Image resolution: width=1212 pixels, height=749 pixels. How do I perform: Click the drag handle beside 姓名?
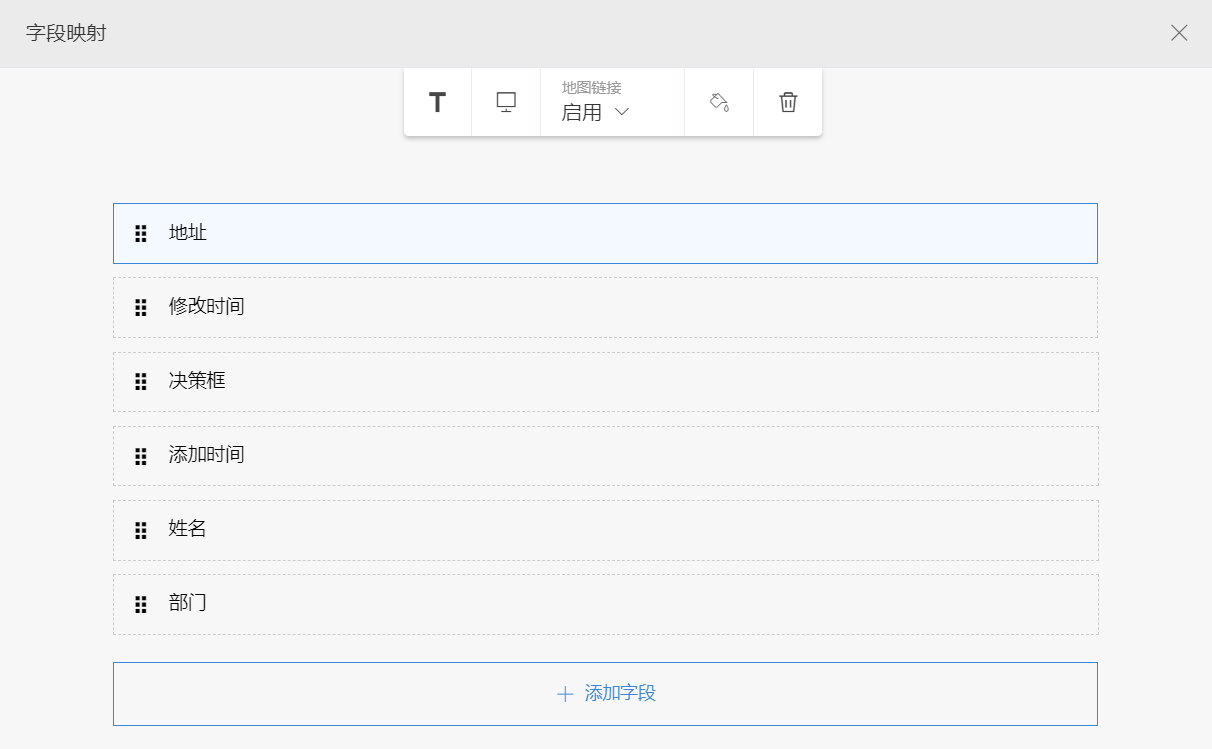[x=141, y=530]
